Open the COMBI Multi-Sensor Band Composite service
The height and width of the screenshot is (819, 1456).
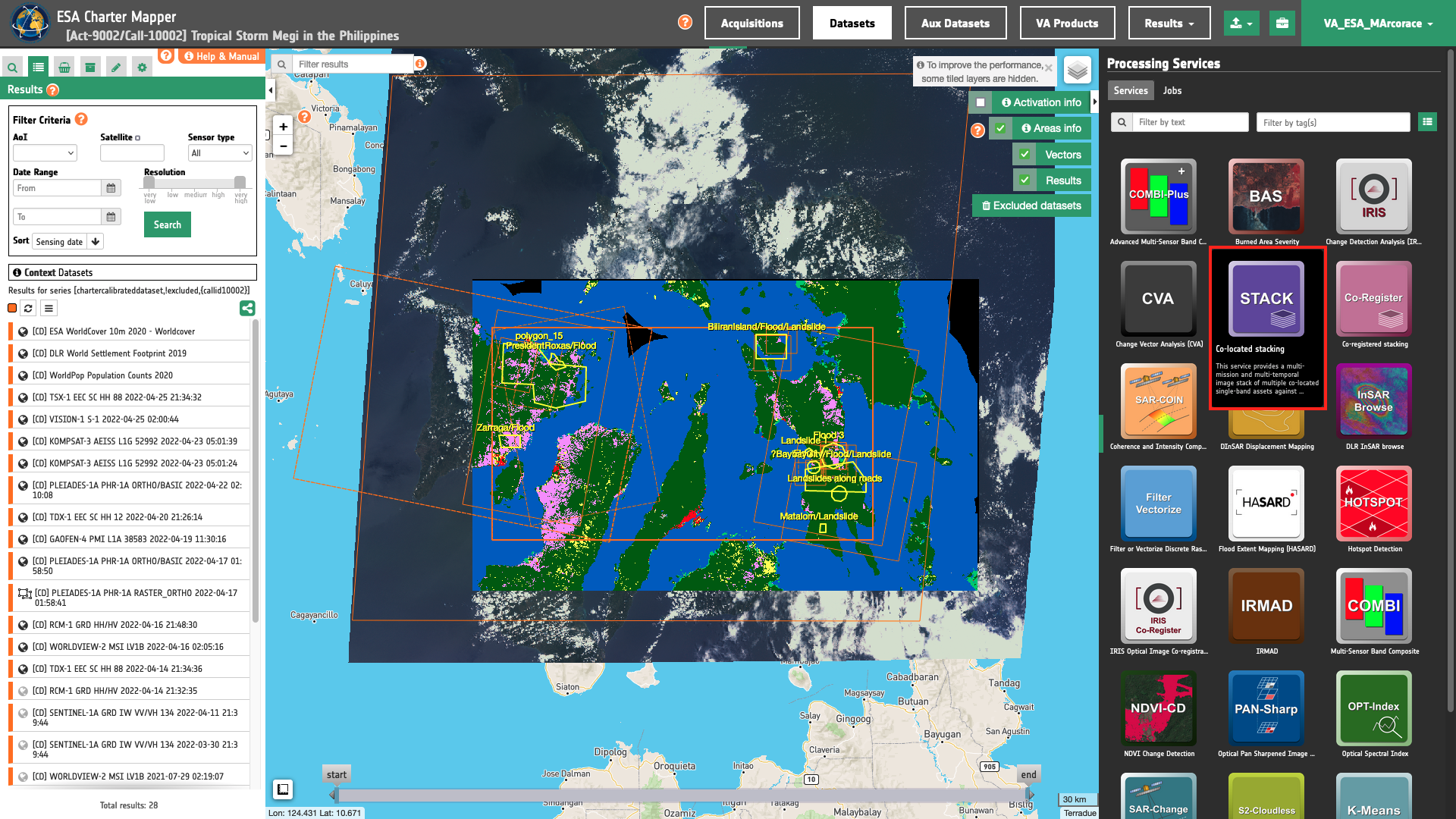1373,606
